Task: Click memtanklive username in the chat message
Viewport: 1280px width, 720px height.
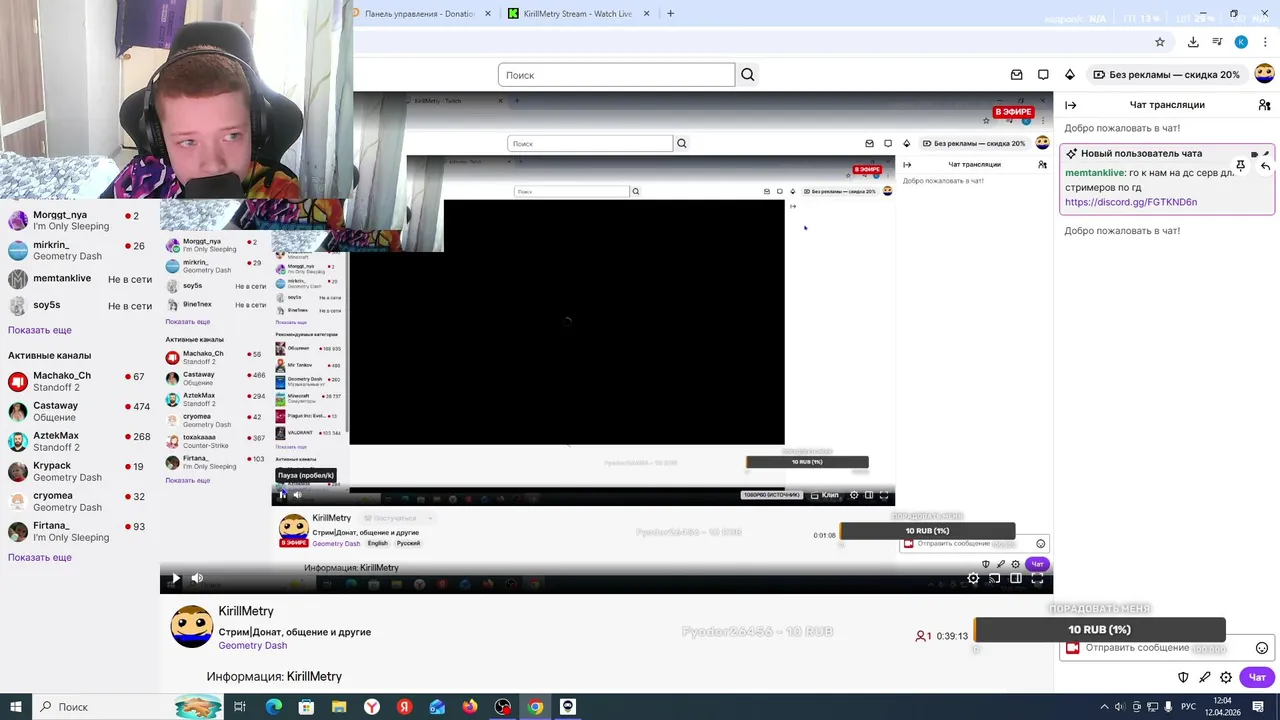Action: [x=1095, y=173]
